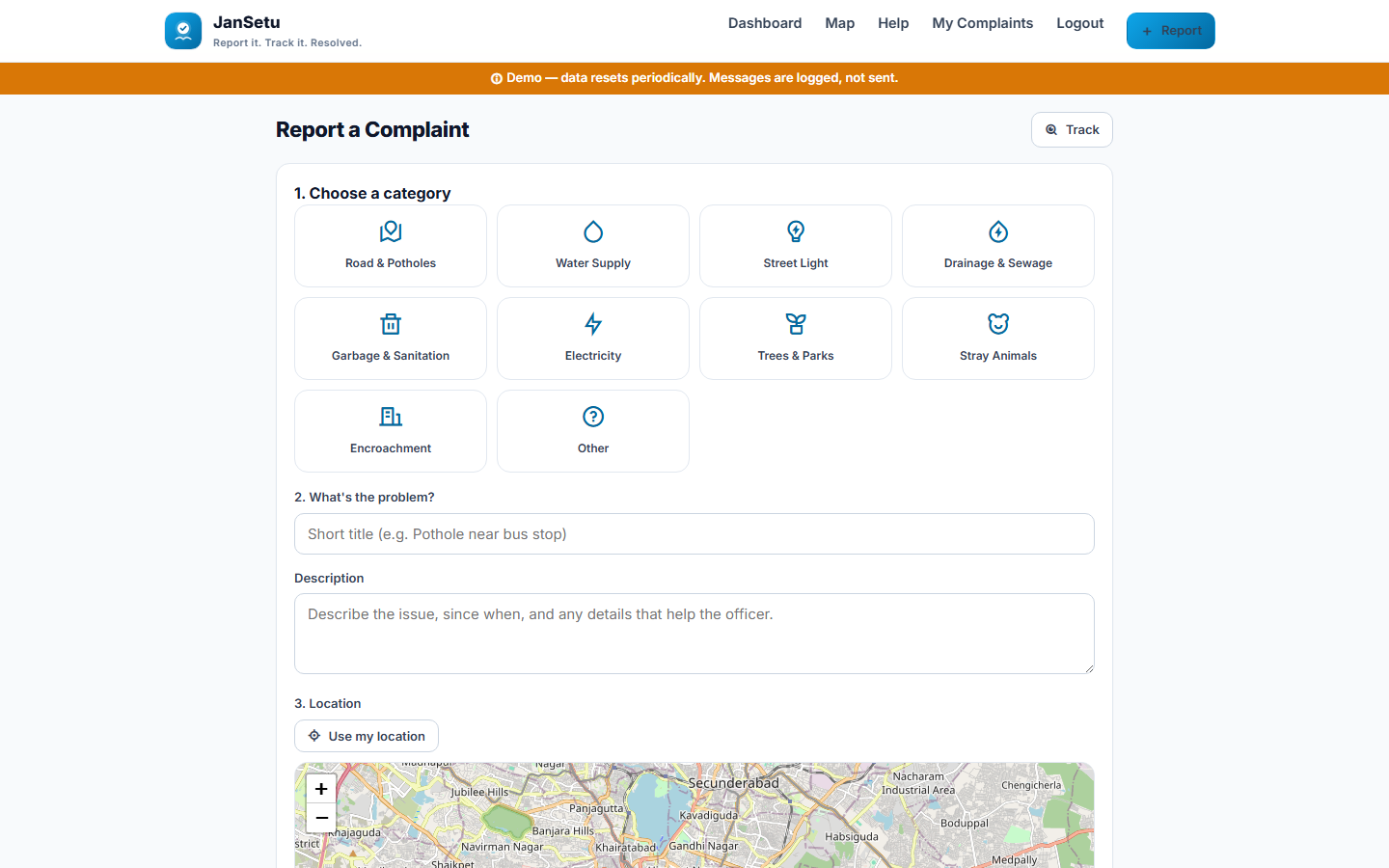Select the Drainage & Sewage icon

998,231
